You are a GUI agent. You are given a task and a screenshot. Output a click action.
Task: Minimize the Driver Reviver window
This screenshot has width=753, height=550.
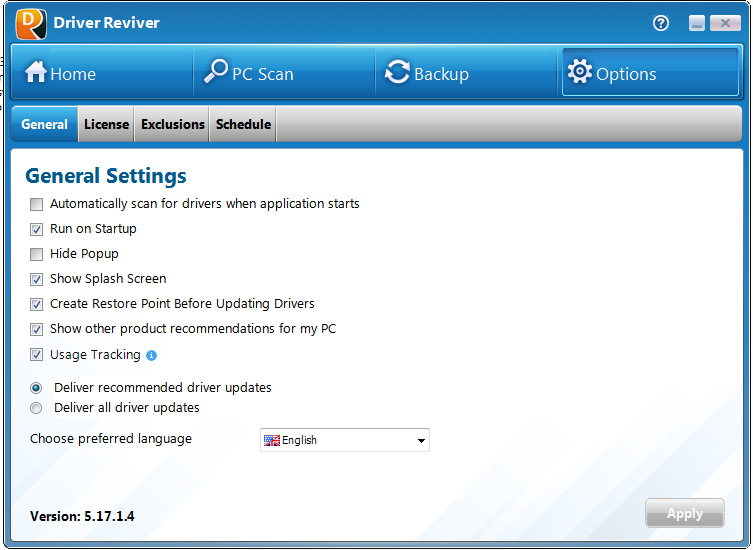click(x=697, y=23)
